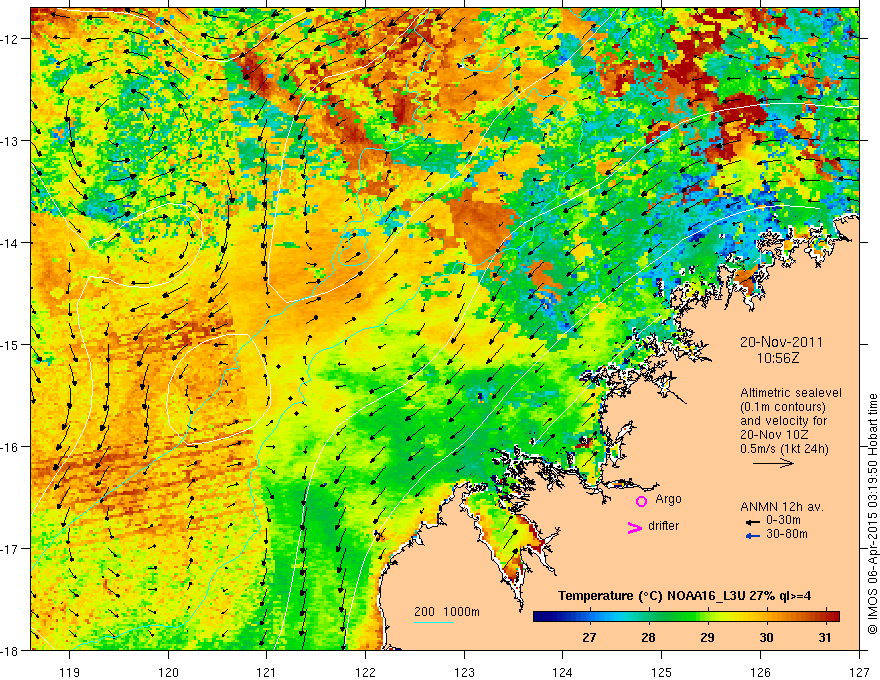Click the latitude axis label -12
The height and width of the screenshot is (680, 880).
[10, 39]
